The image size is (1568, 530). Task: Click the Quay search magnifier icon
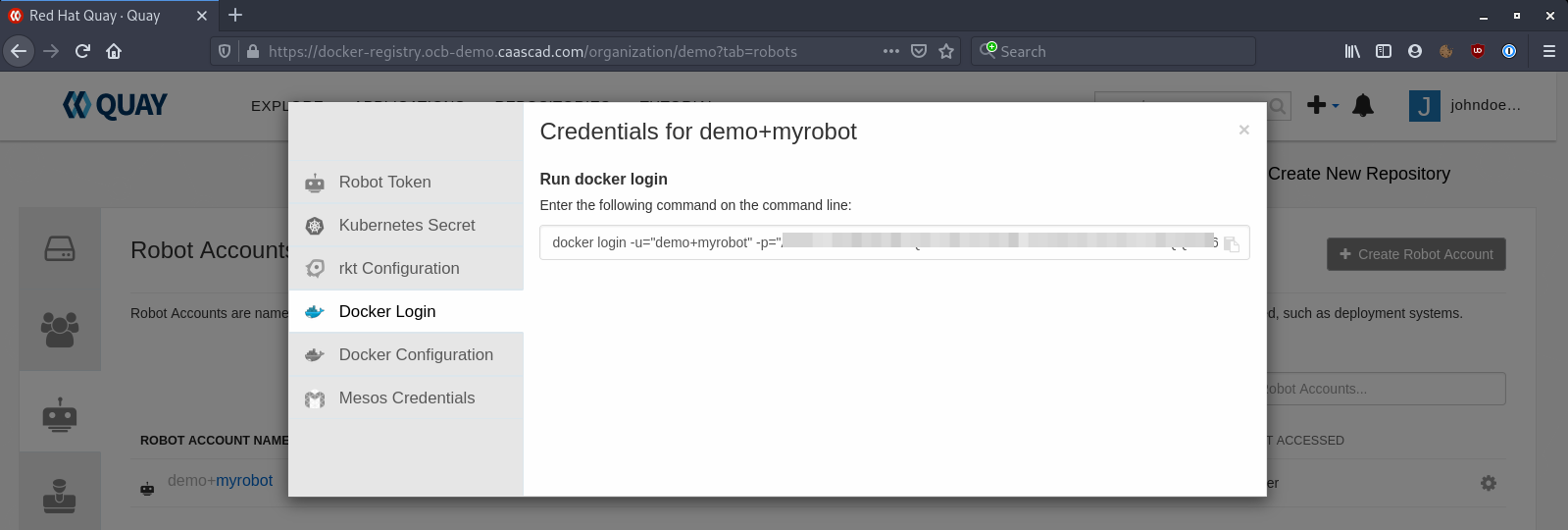coord(1278,106)
